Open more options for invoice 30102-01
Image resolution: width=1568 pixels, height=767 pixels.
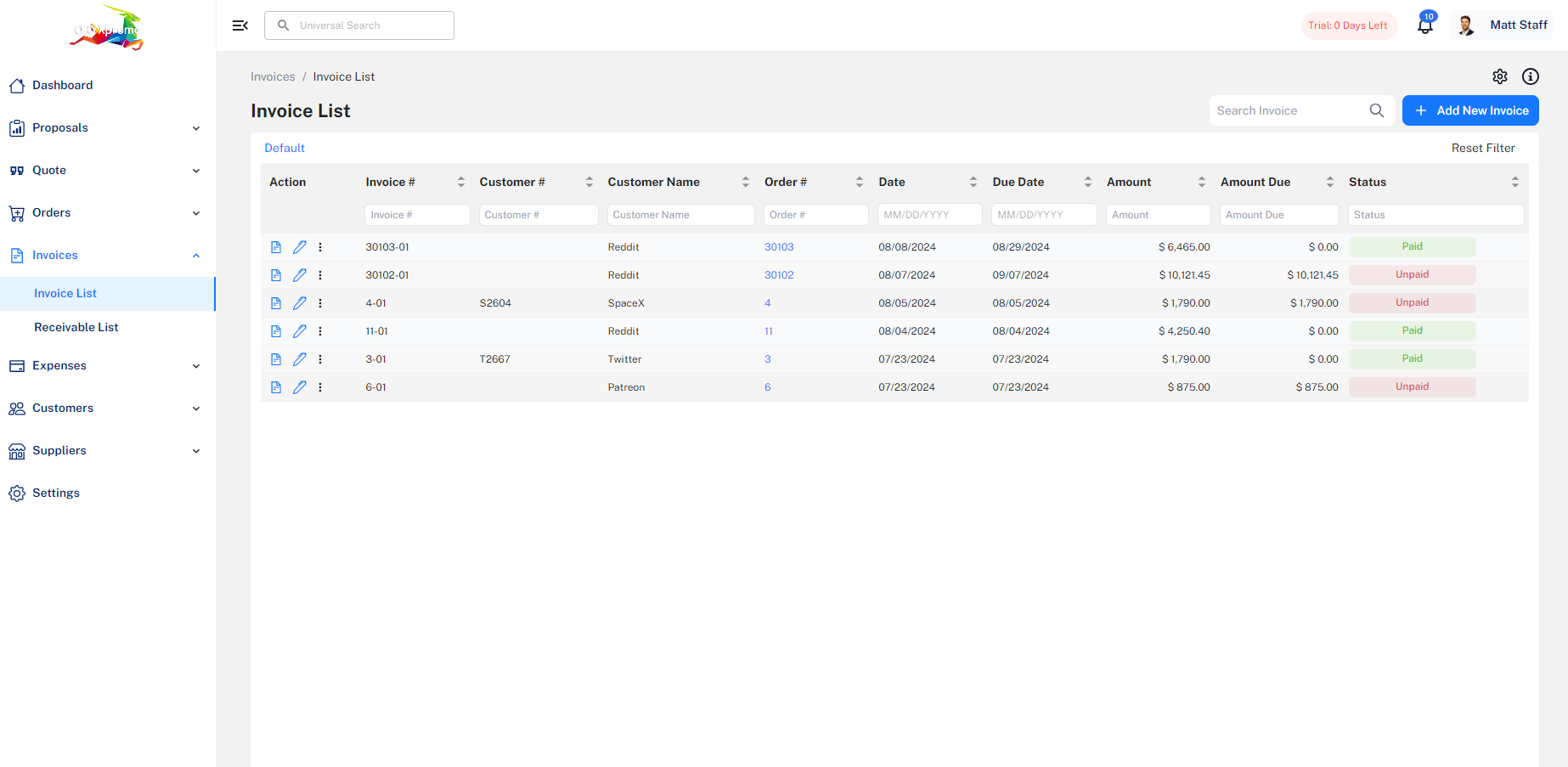click(x=320, y=275)
